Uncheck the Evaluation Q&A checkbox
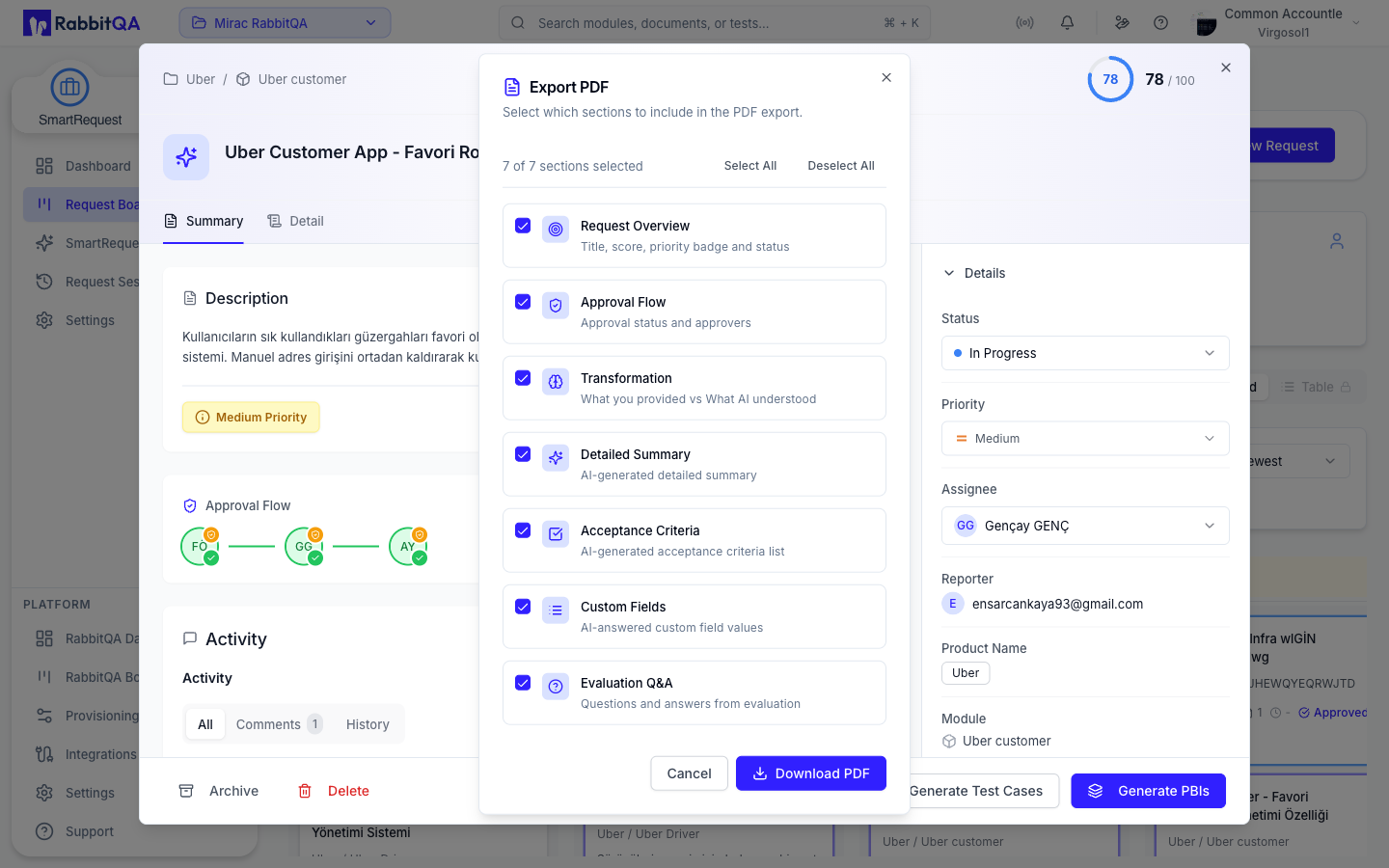The image size is (1389, 868). [523, 683]
